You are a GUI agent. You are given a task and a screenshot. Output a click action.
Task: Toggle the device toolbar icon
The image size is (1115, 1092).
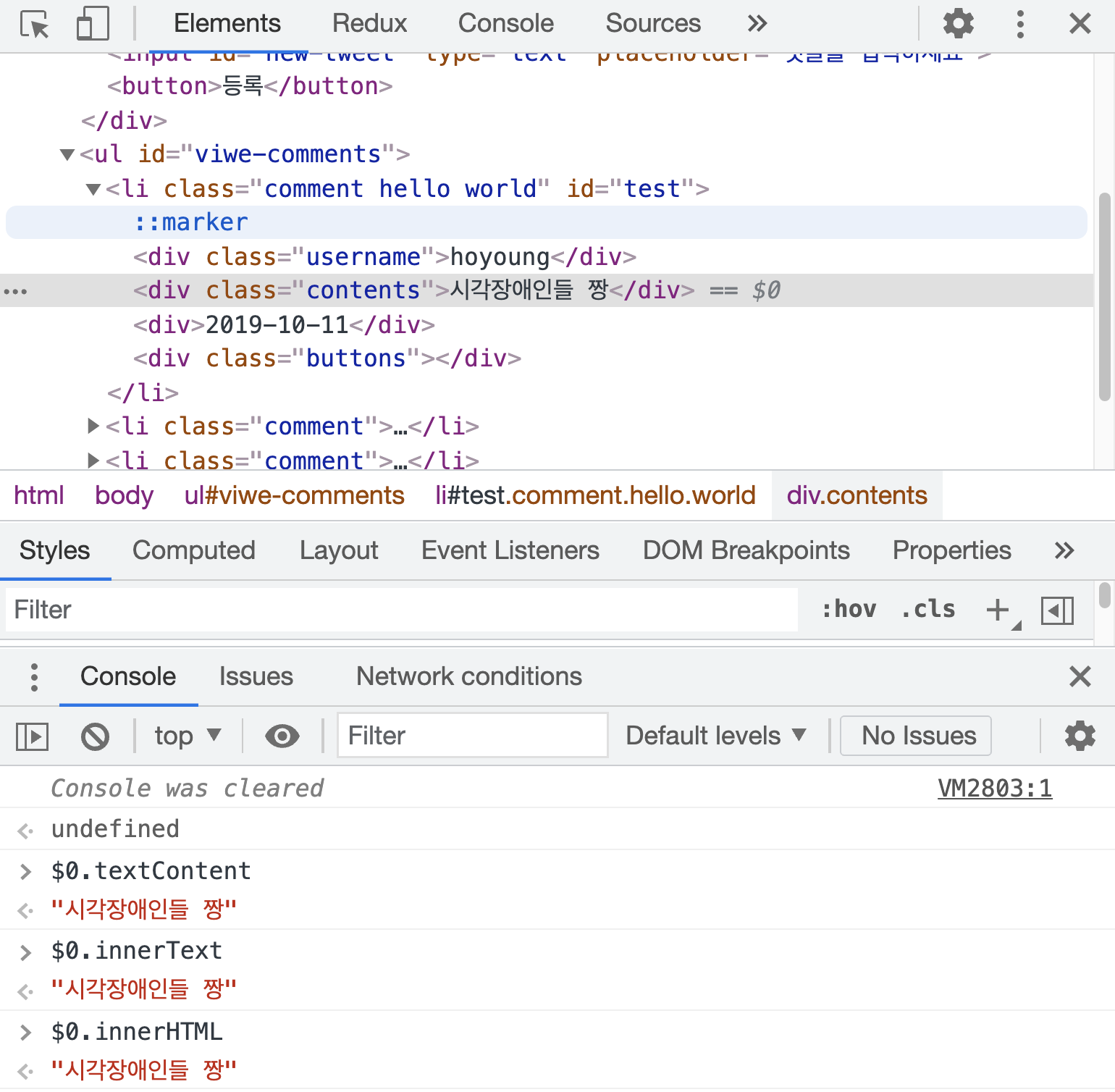pyautogui.click(x=93, y=24)
